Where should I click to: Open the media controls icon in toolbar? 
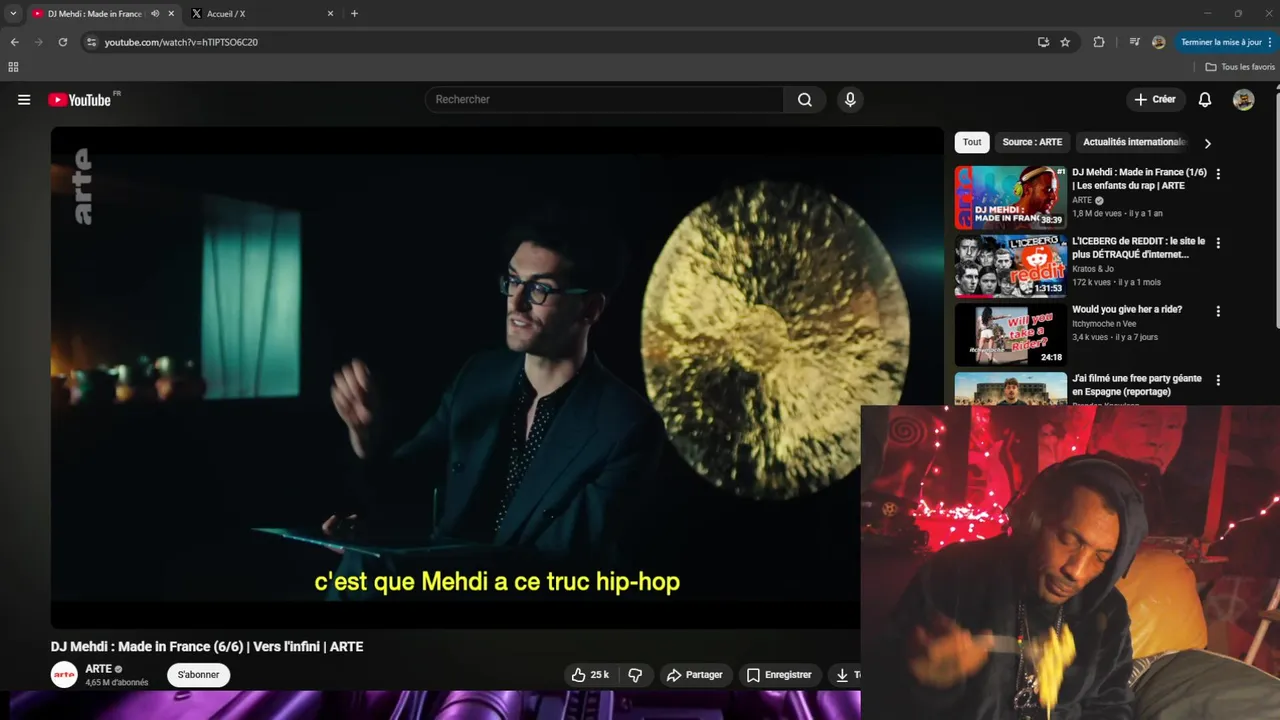(1134, 42)
